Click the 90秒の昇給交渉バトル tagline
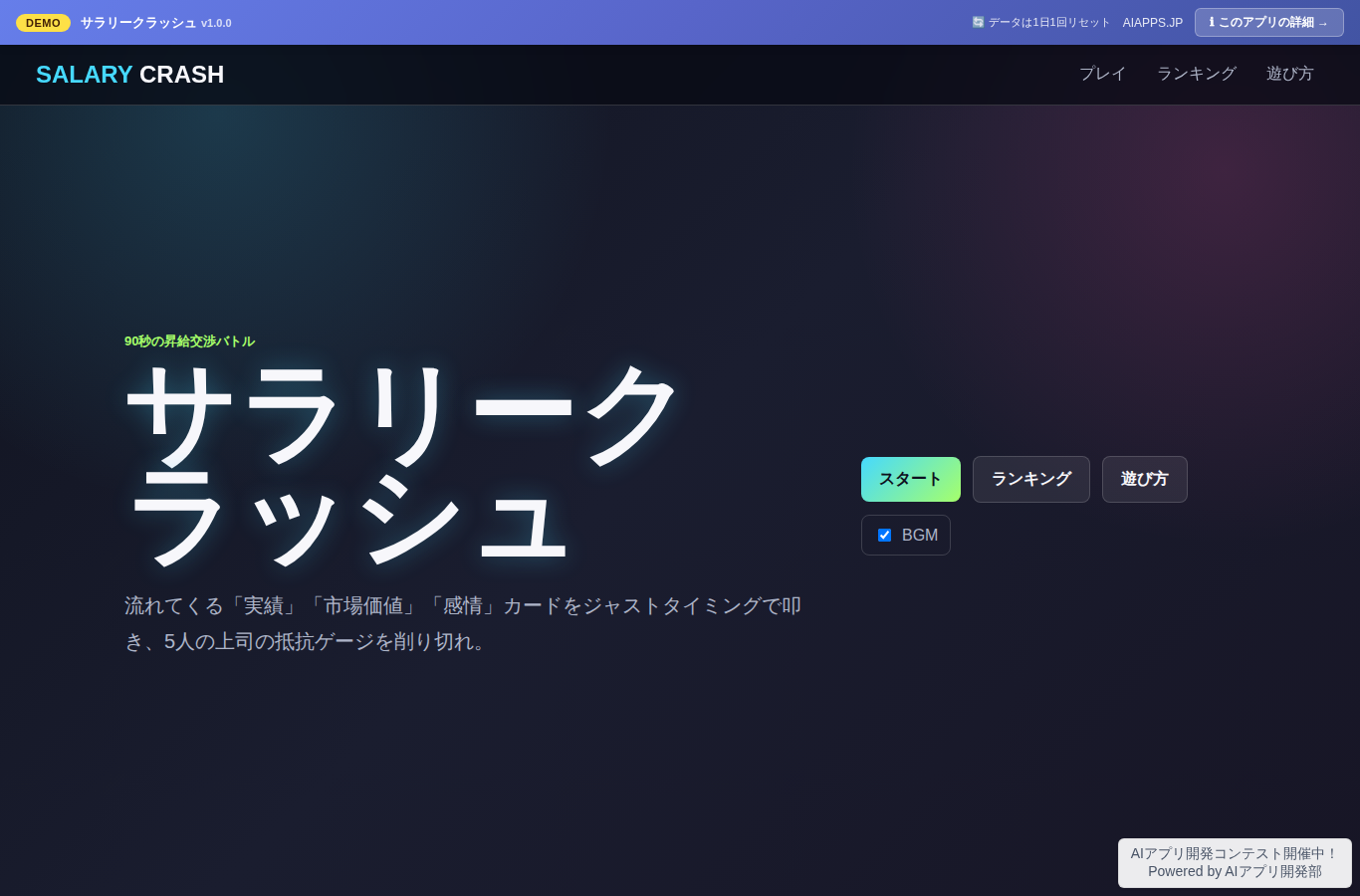The height and width of the screenshot is (896, 1360). tap(189, 341)
